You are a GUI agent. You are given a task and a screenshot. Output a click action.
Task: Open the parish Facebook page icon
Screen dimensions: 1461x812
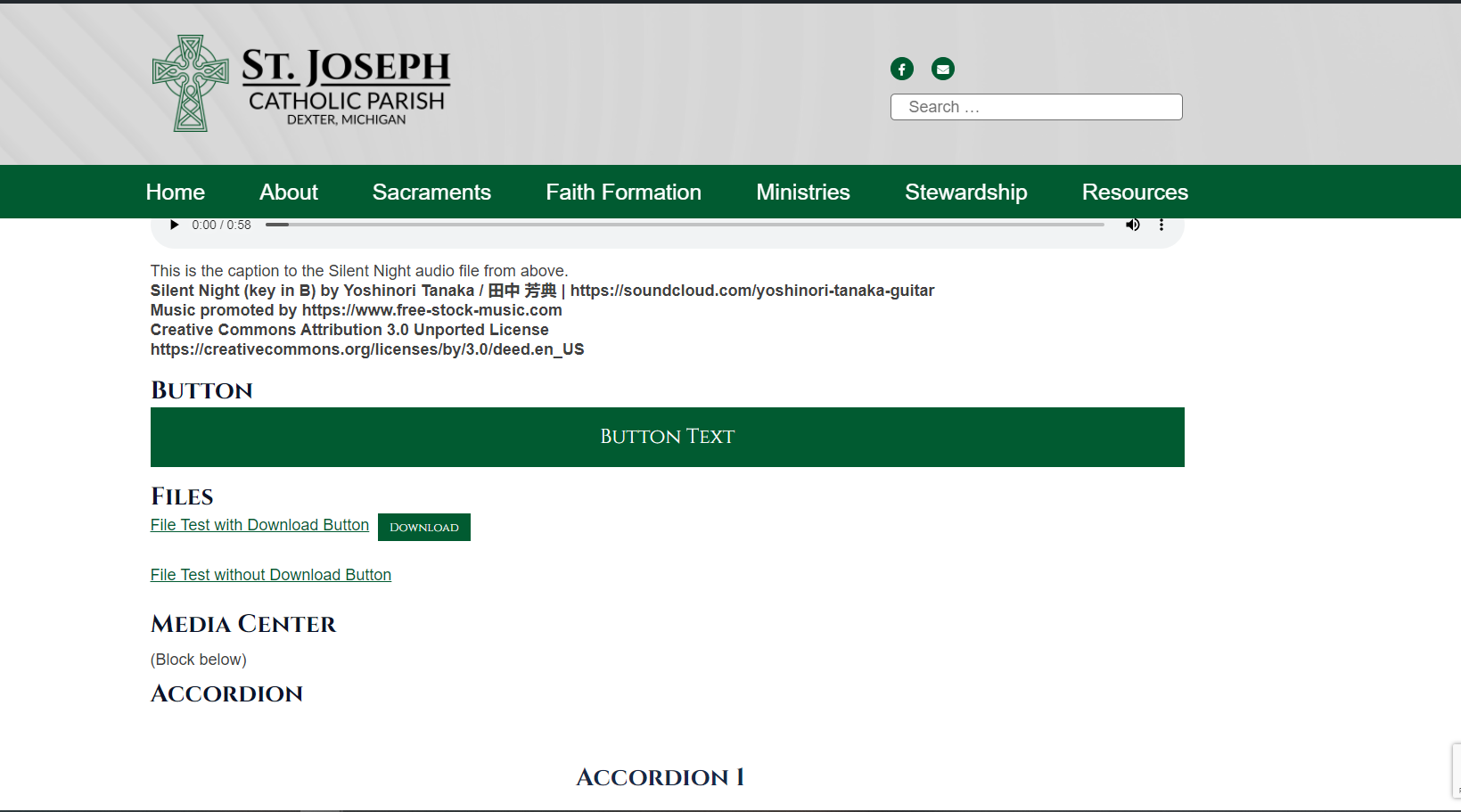tap(901, 69)
